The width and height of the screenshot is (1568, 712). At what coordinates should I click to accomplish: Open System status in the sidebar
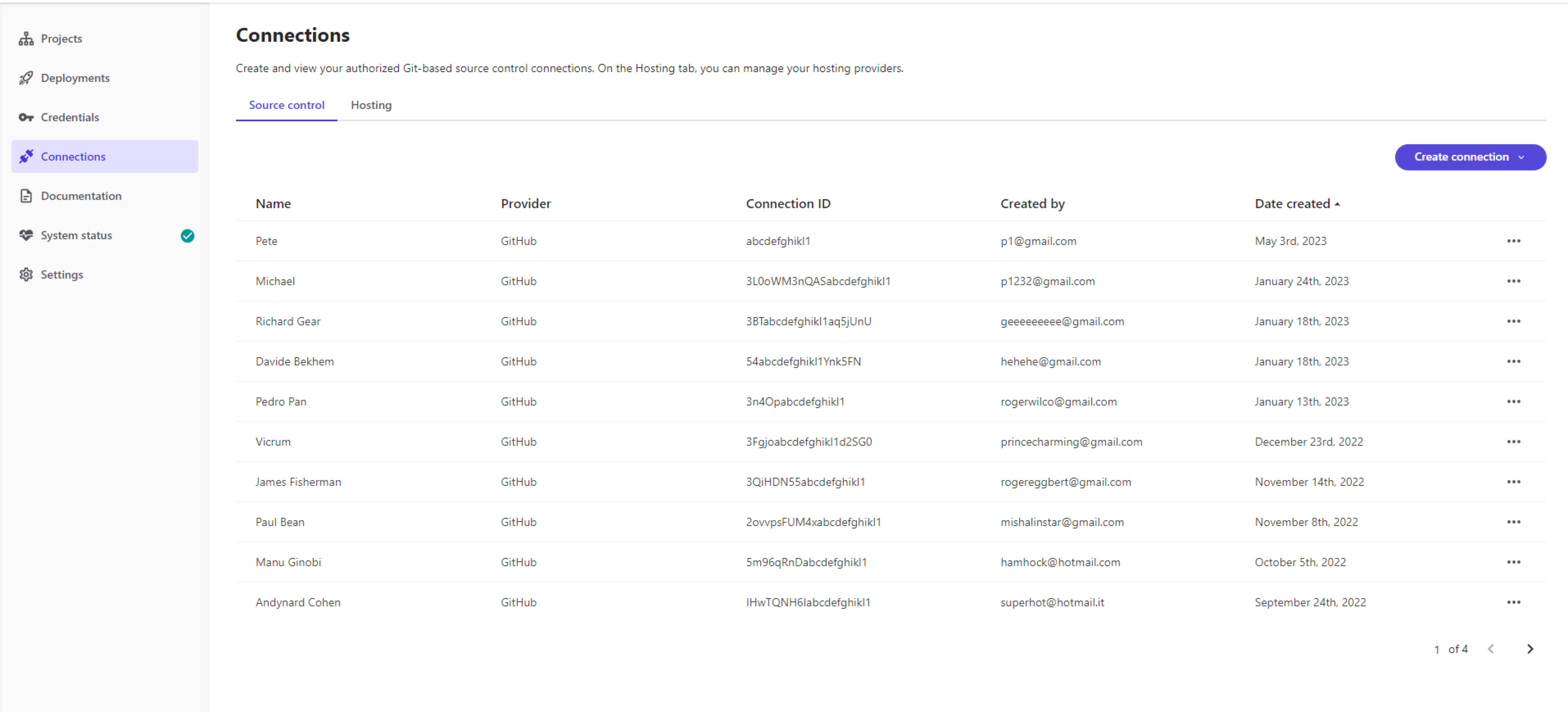[x=105, y=236]
